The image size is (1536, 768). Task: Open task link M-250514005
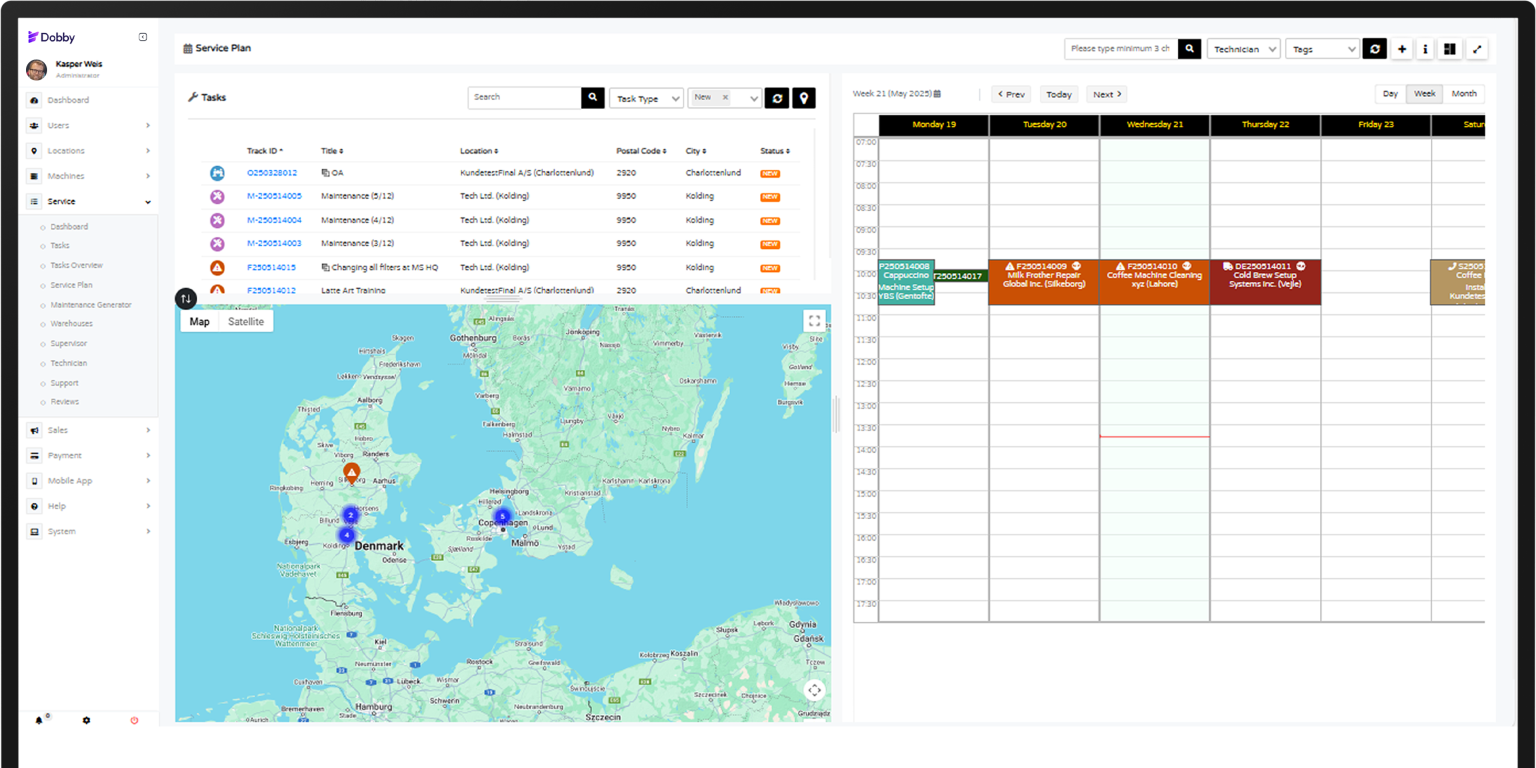pos(274,196)
